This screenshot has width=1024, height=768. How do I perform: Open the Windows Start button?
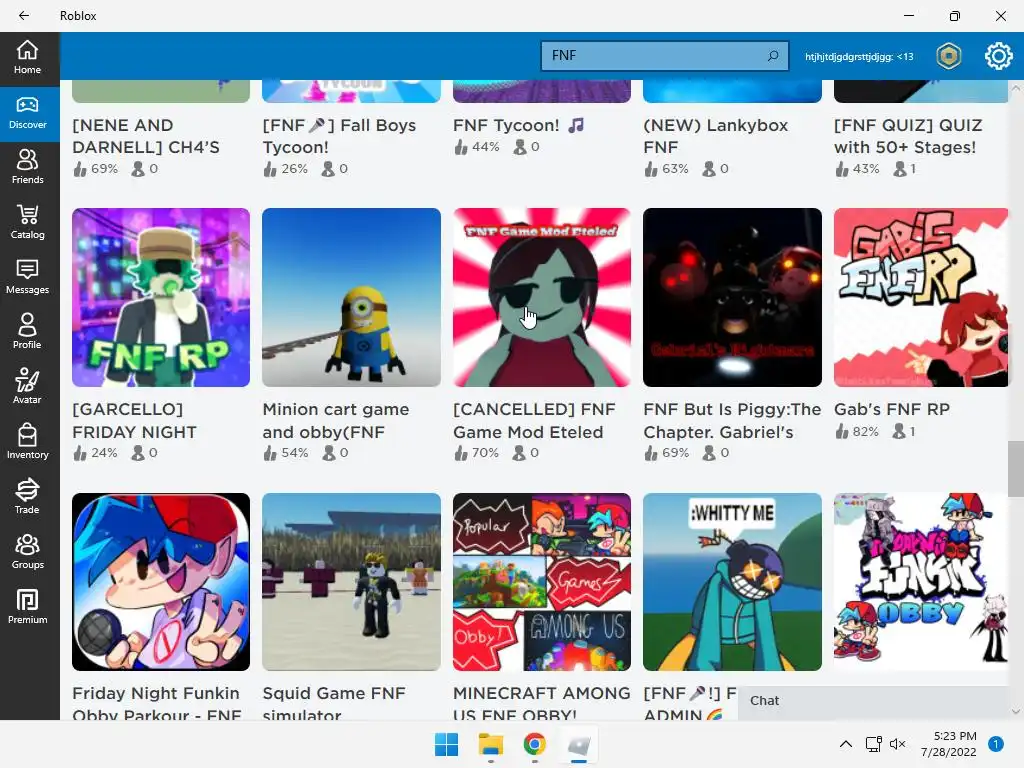click(447, 744)
